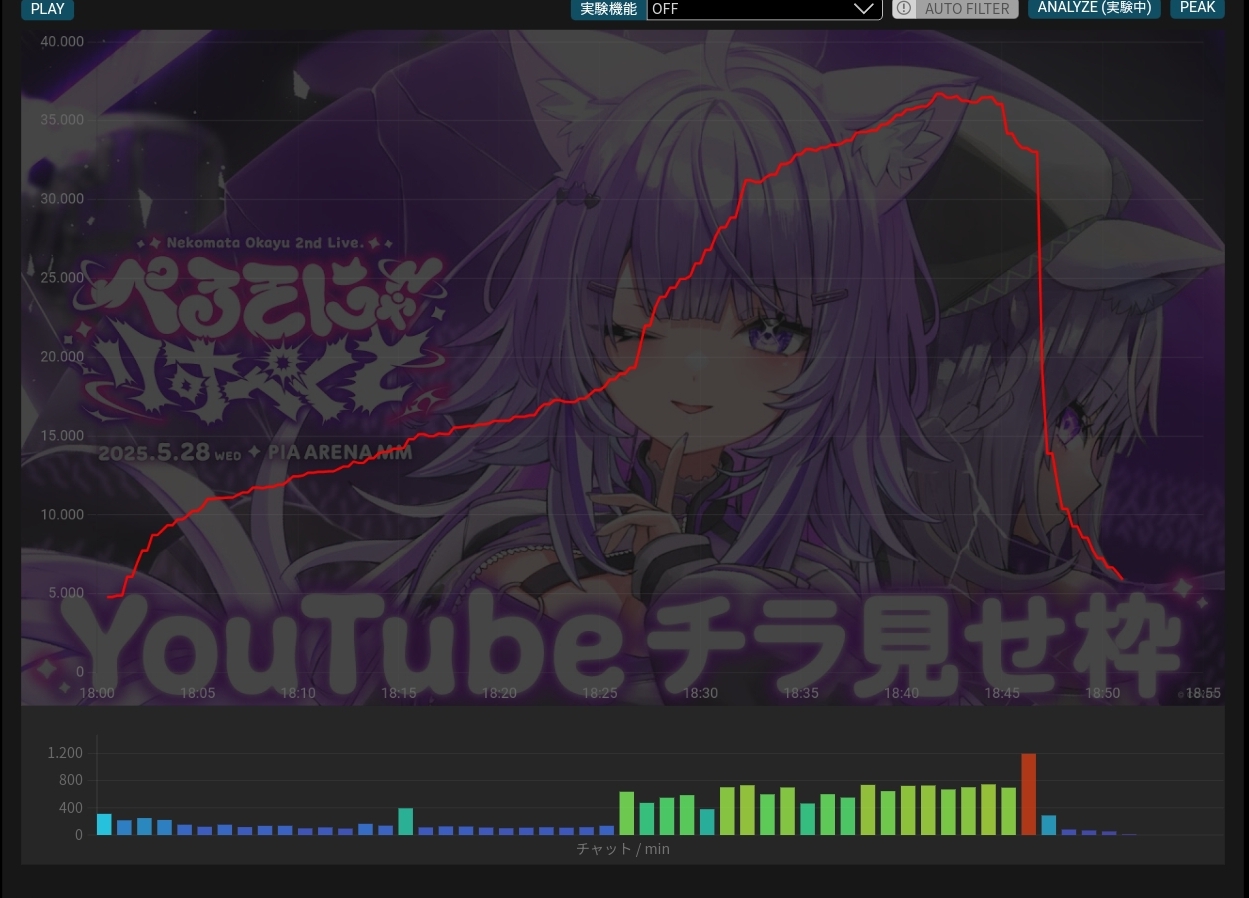The width and height of the screenshot is (1249, 898).
Task: Click the PLAY button
Action: coord(47,9)
